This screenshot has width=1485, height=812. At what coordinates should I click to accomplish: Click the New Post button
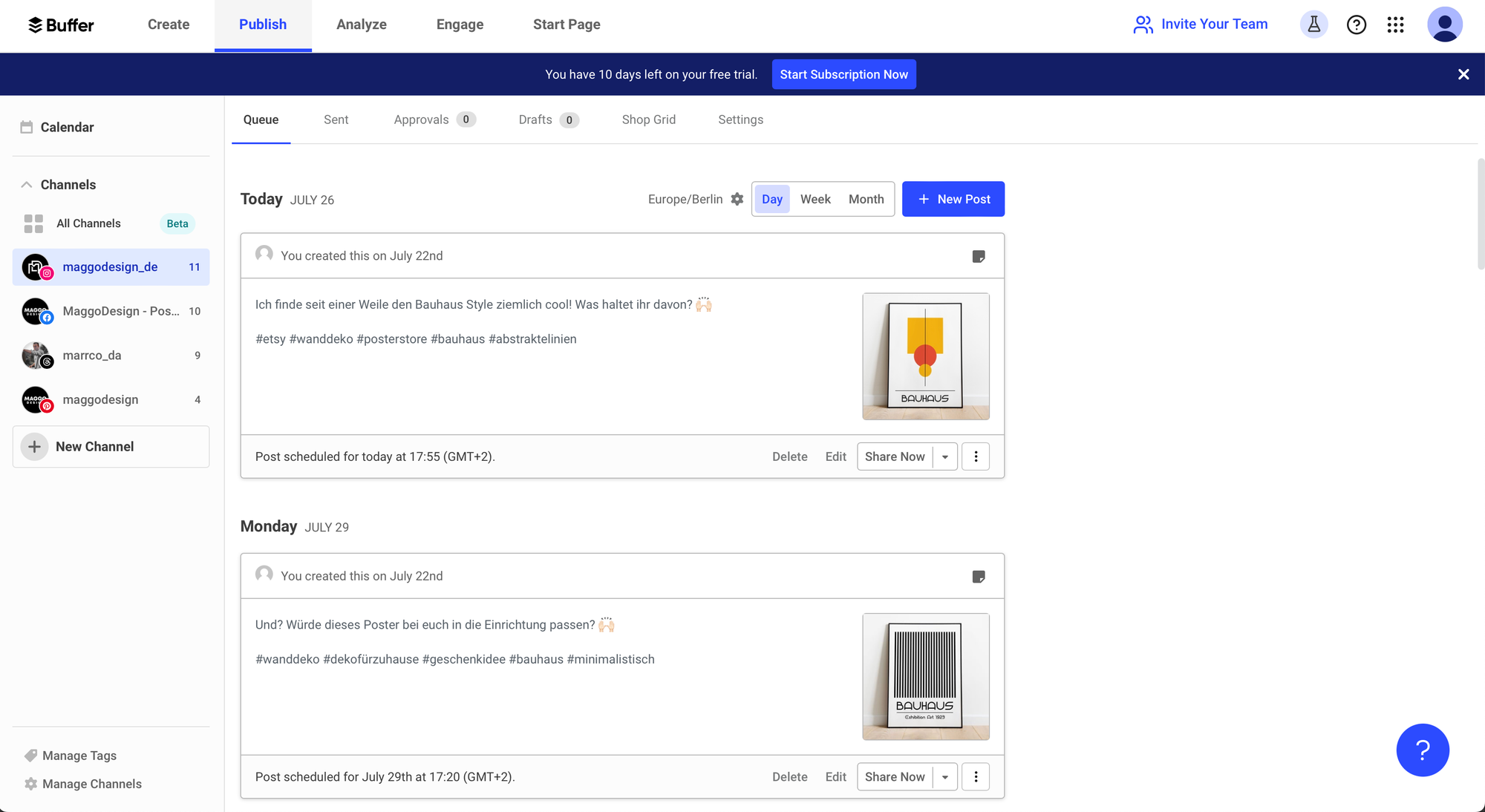[x=953, y=199]
